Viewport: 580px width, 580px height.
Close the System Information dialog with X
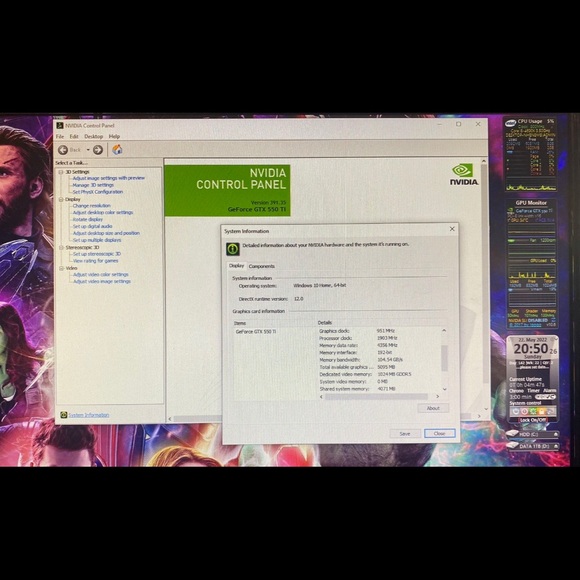452,229
